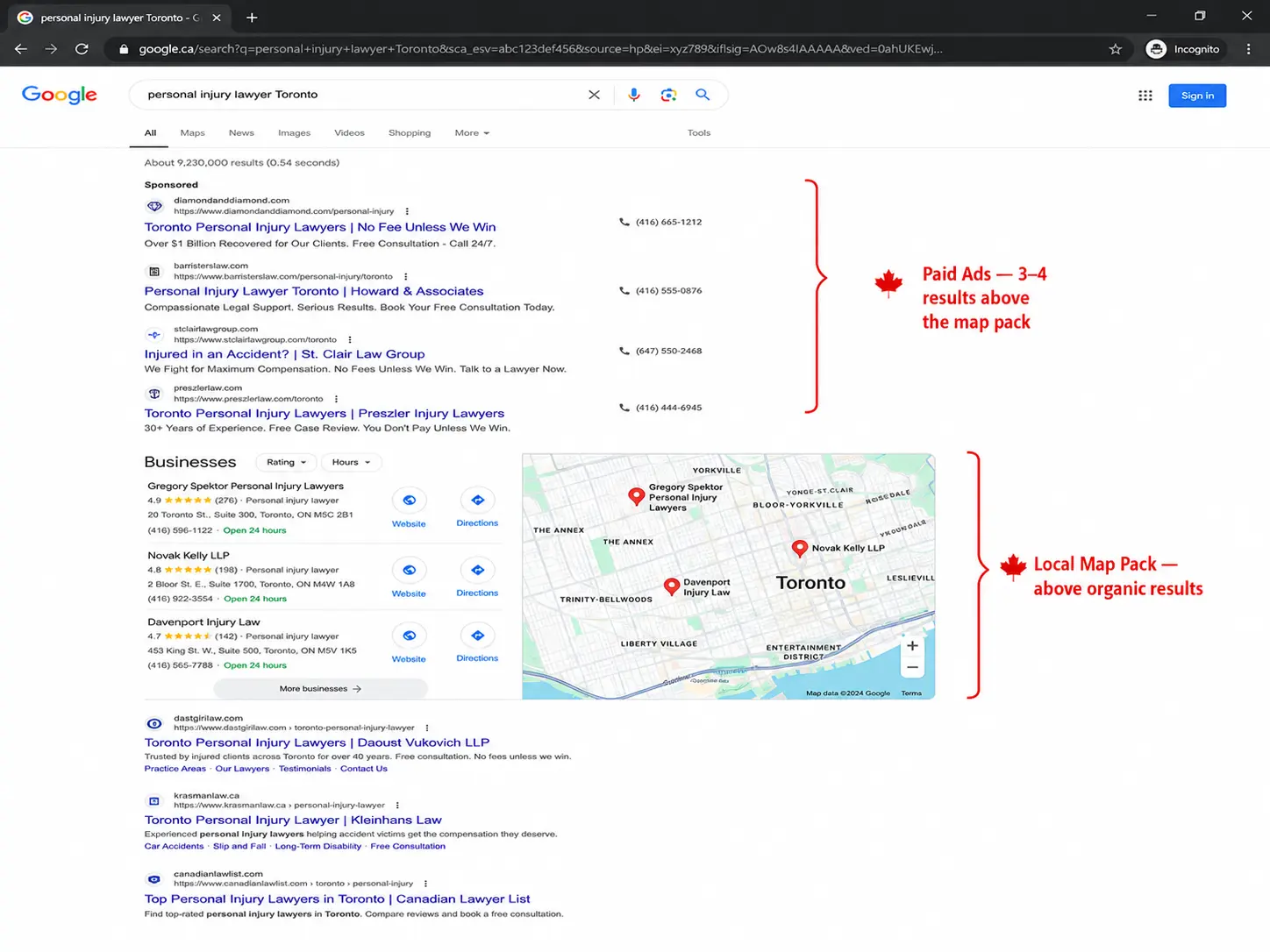Open Howard & Associates ad link
Viewport: 1270px width, 952px height.
(x=314, y=291)
